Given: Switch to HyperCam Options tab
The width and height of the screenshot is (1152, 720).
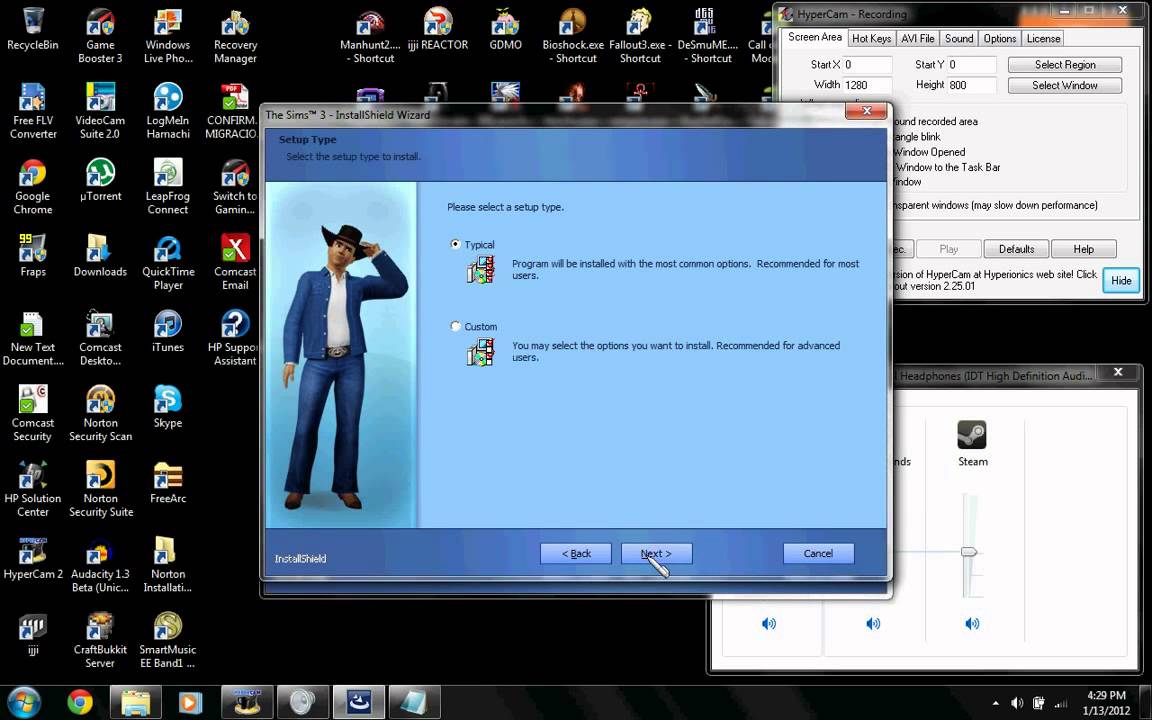Looking at the screenshot, I should tap(1000, 38).
